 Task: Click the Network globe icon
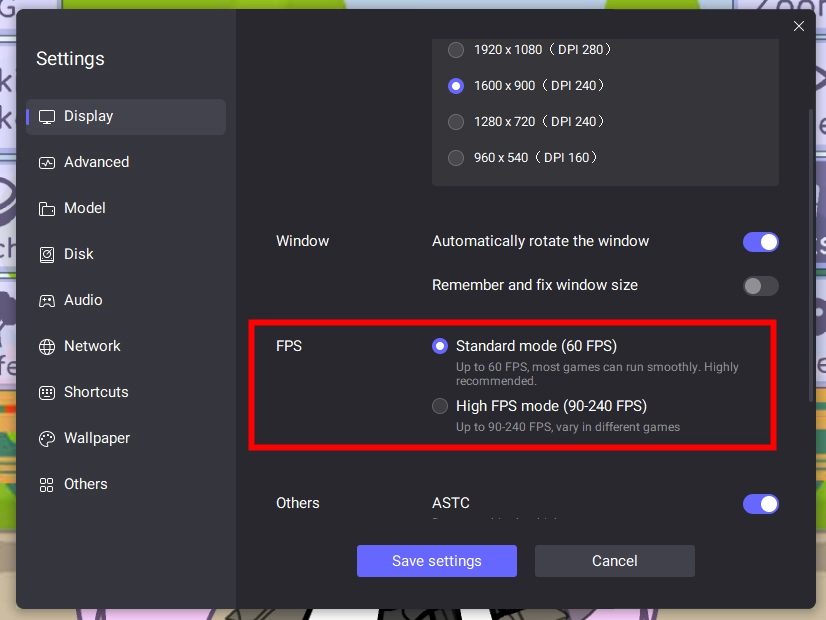pos(47,347)
